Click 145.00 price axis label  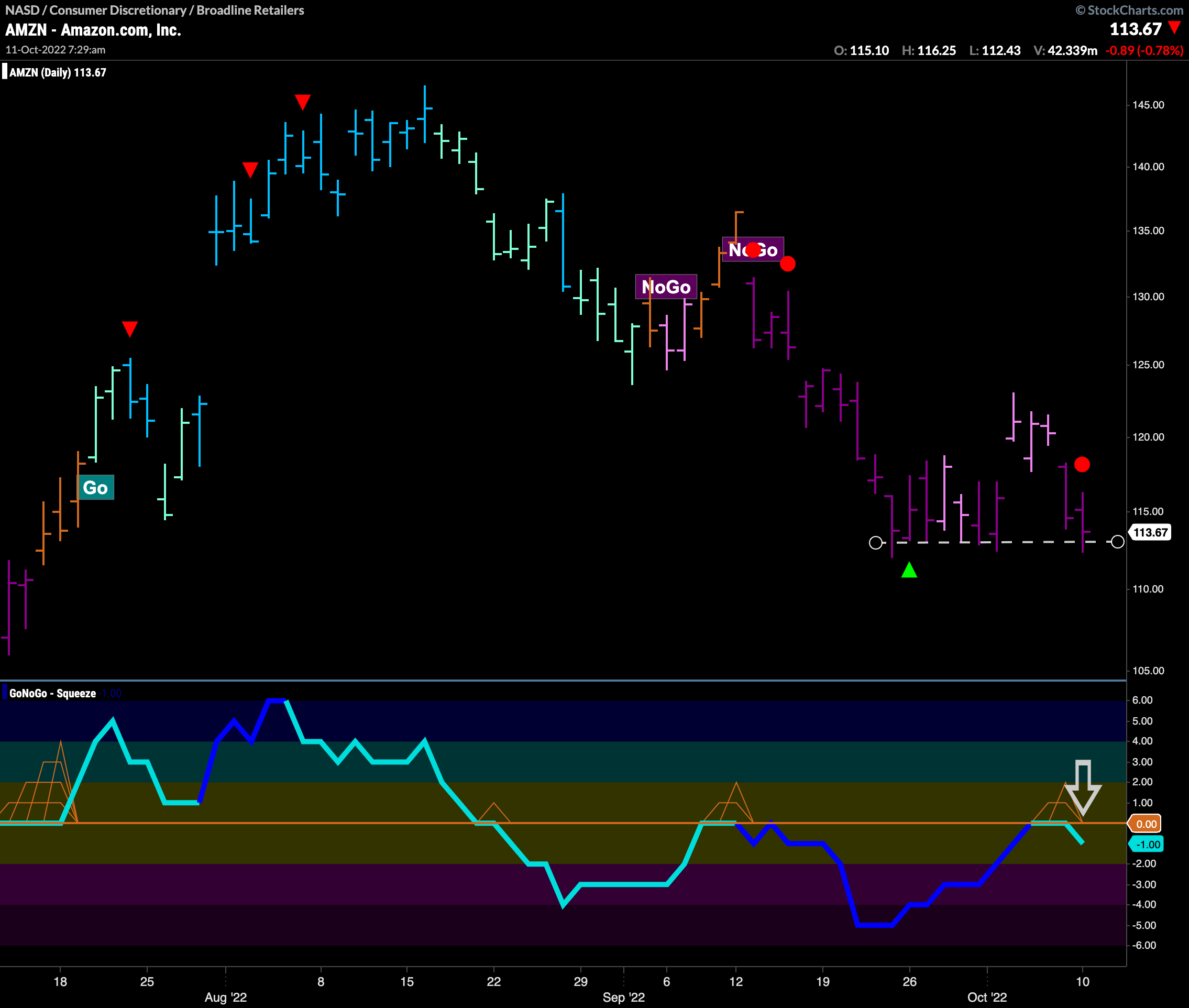point(1148,105)
